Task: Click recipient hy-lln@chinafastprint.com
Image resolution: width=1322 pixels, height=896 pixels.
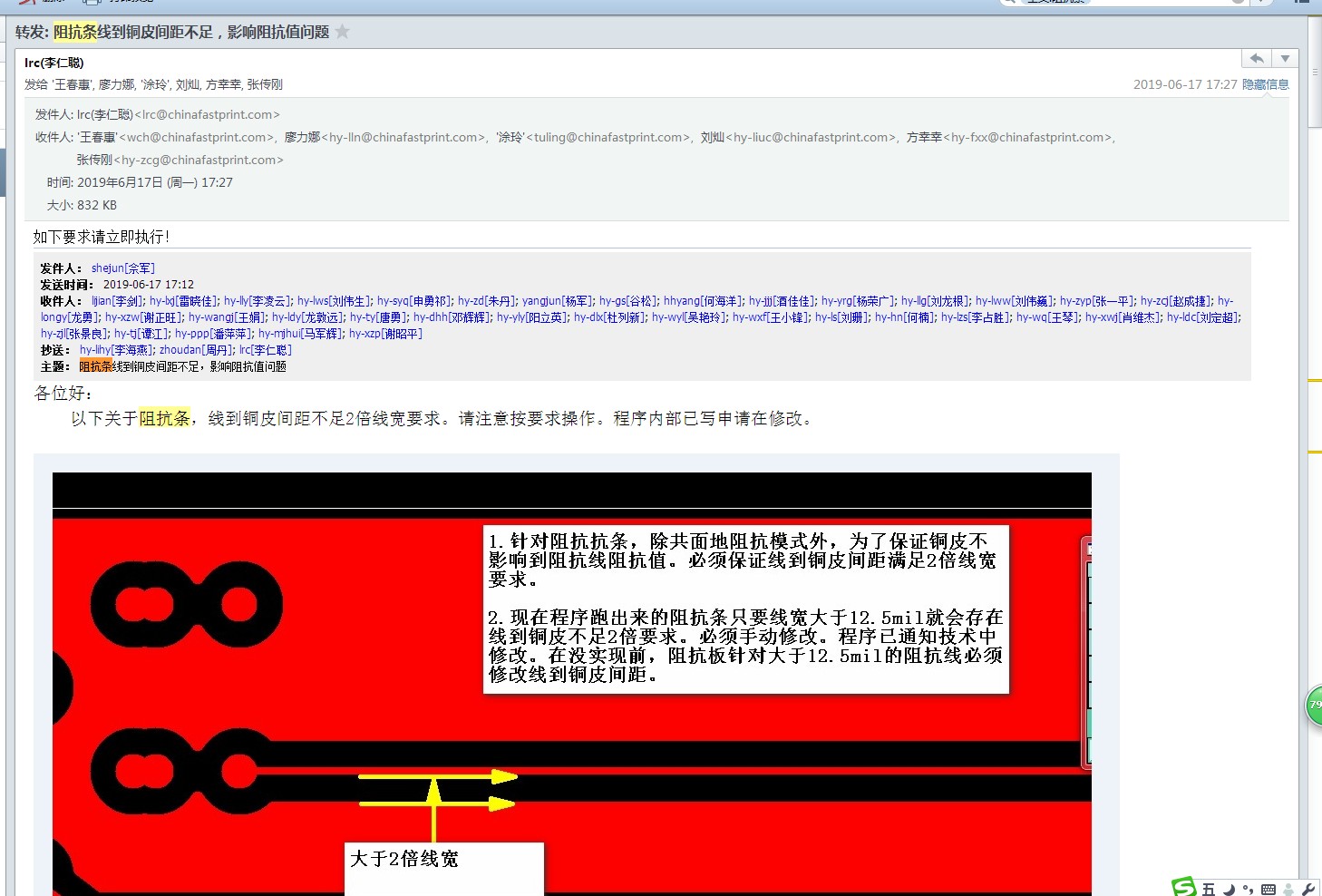Action: click(x=404, y=137)
